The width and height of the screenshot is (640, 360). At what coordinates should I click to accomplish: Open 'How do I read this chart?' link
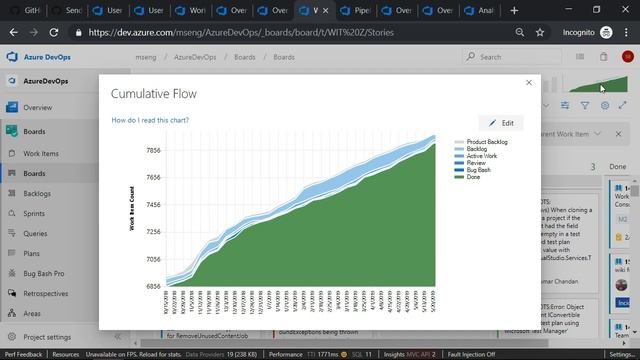pos(150,120)
